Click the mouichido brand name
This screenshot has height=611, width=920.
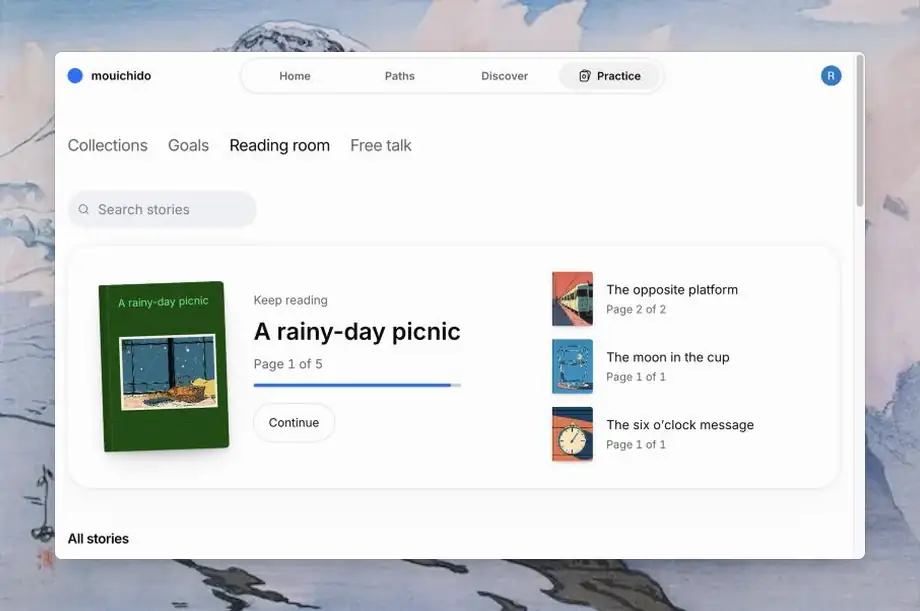tap(121, 76)
